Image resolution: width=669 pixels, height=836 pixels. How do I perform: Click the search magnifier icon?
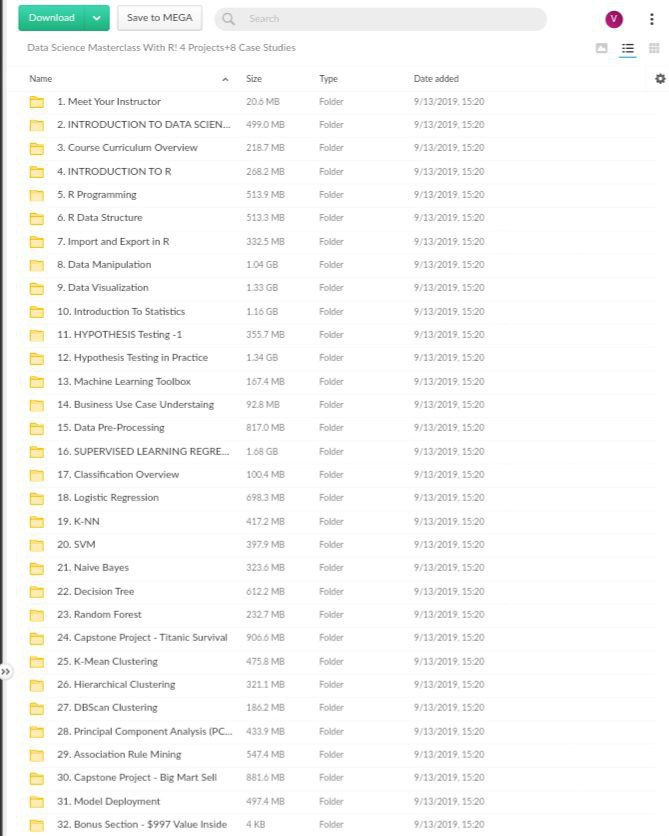[x=229, y=19]
